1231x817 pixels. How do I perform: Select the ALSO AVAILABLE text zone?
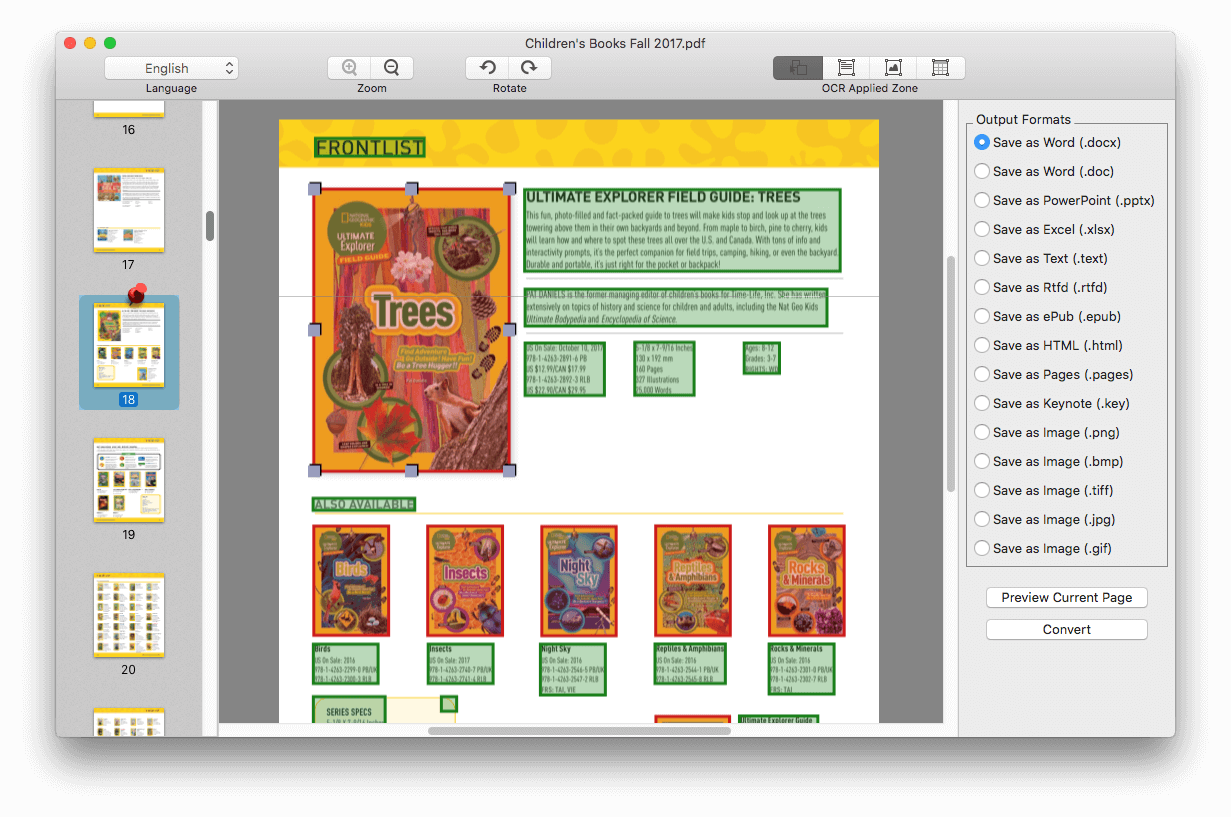click(364, 504)
